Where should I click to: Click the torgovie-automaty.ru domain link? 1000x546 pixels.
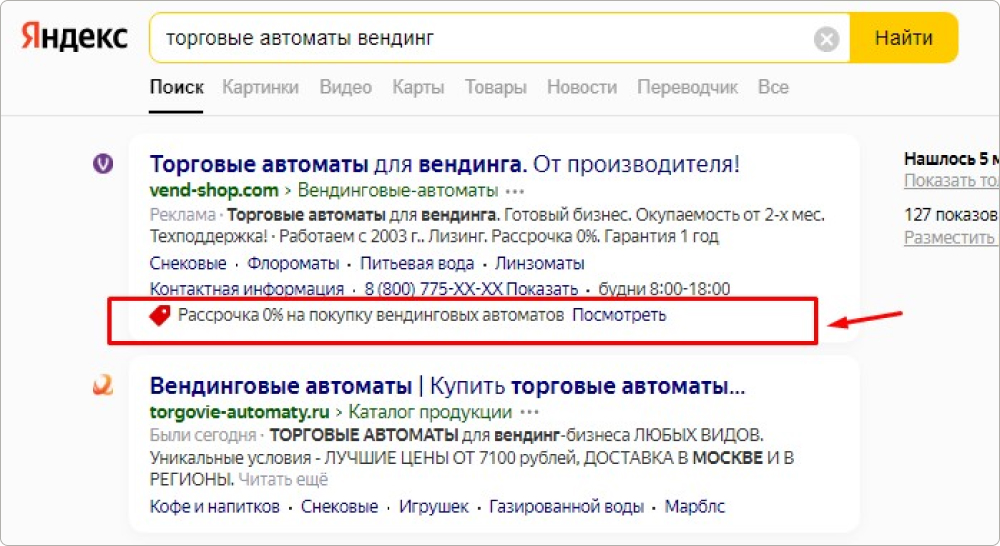pos(239,412)
